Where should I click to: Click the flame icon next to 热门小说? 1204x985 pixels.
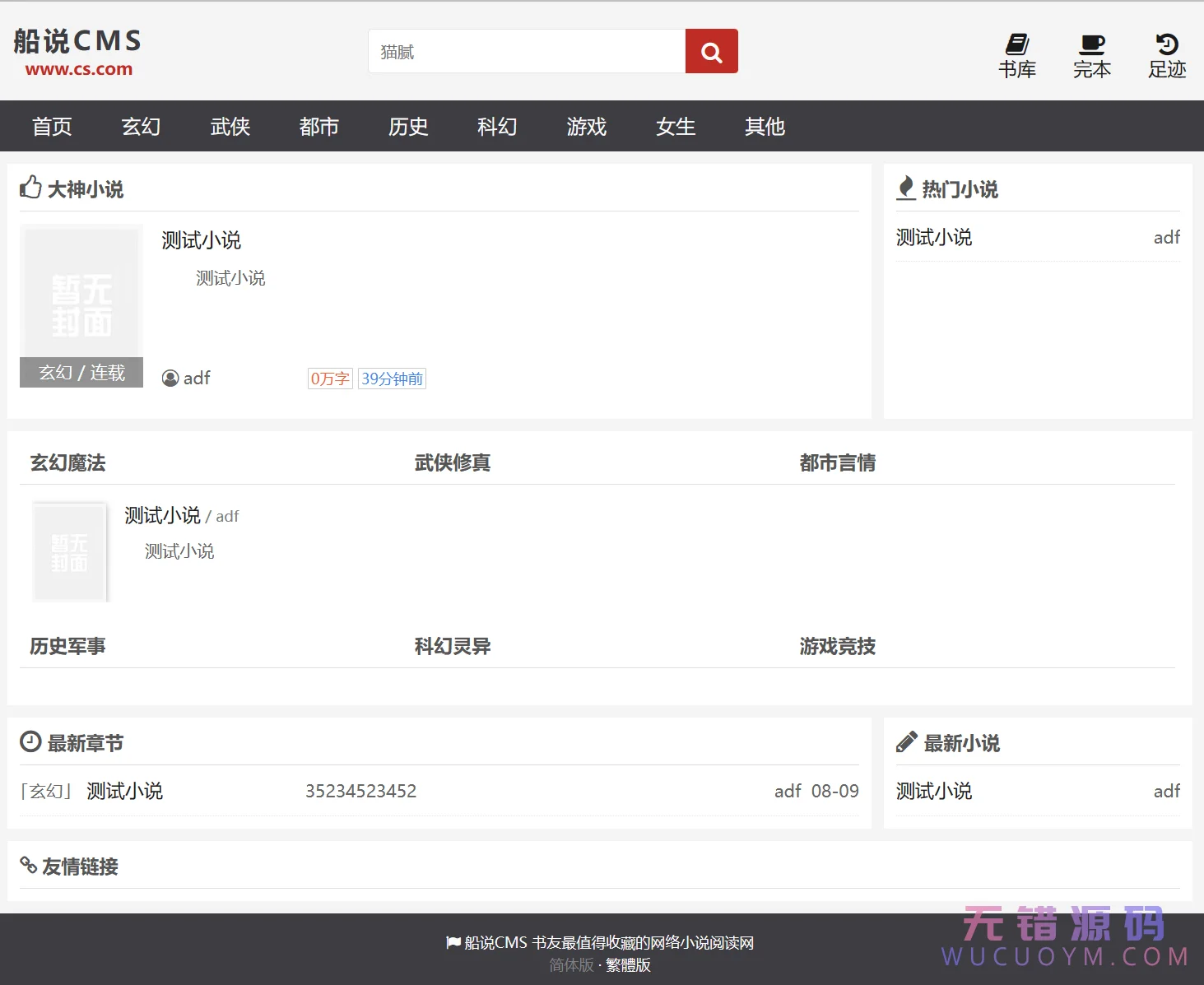coord(906,188)
